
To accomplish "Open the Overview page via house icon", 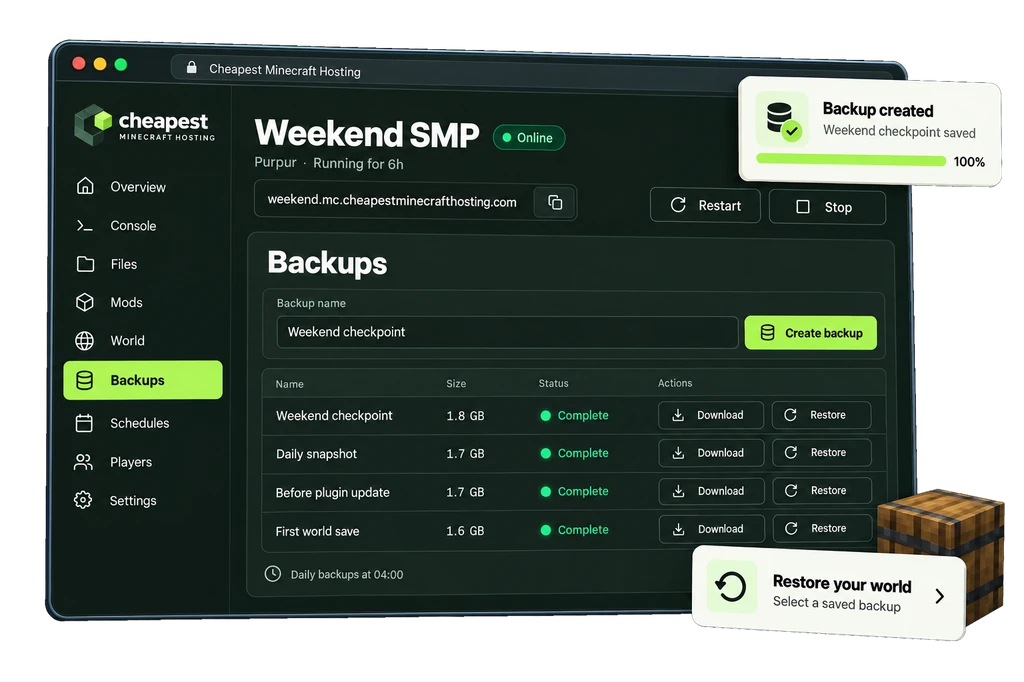I will click(85, 186).
